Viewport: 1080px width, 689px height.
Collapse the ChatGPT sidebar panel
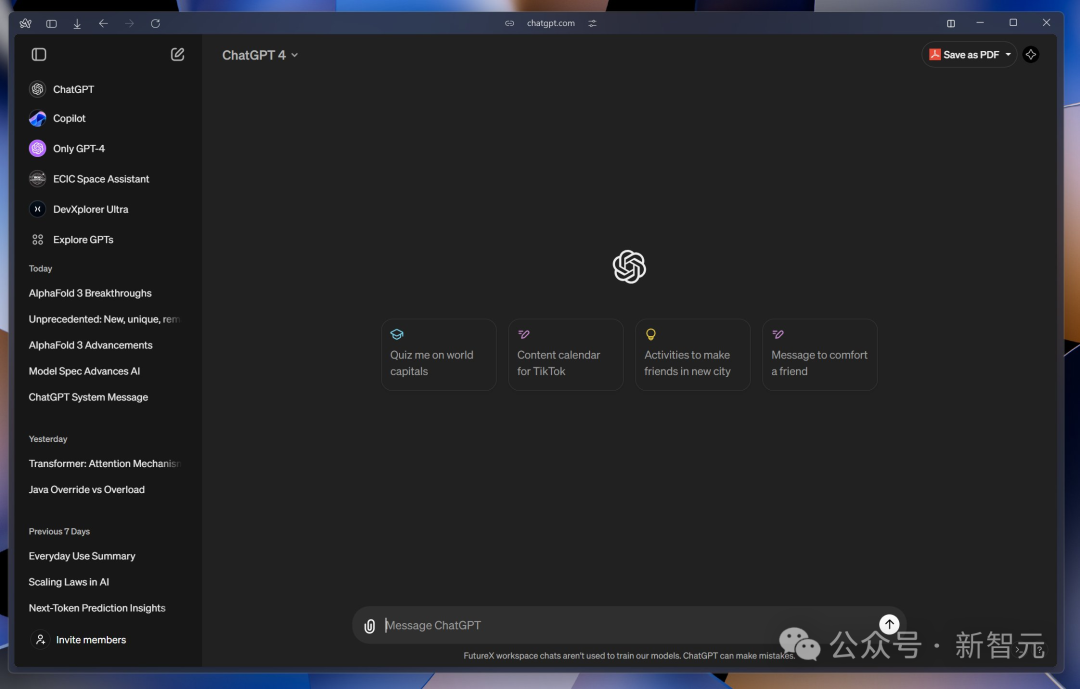39,55
